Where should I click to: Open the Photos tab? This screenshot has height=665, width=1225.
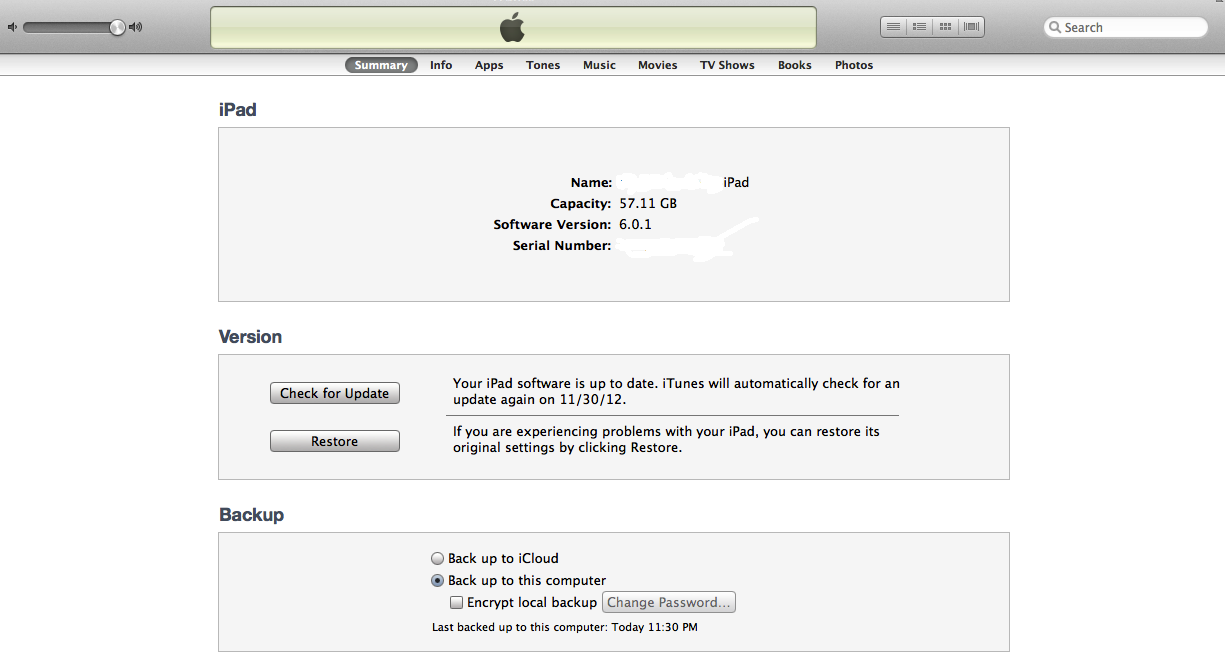pos(854,65)
